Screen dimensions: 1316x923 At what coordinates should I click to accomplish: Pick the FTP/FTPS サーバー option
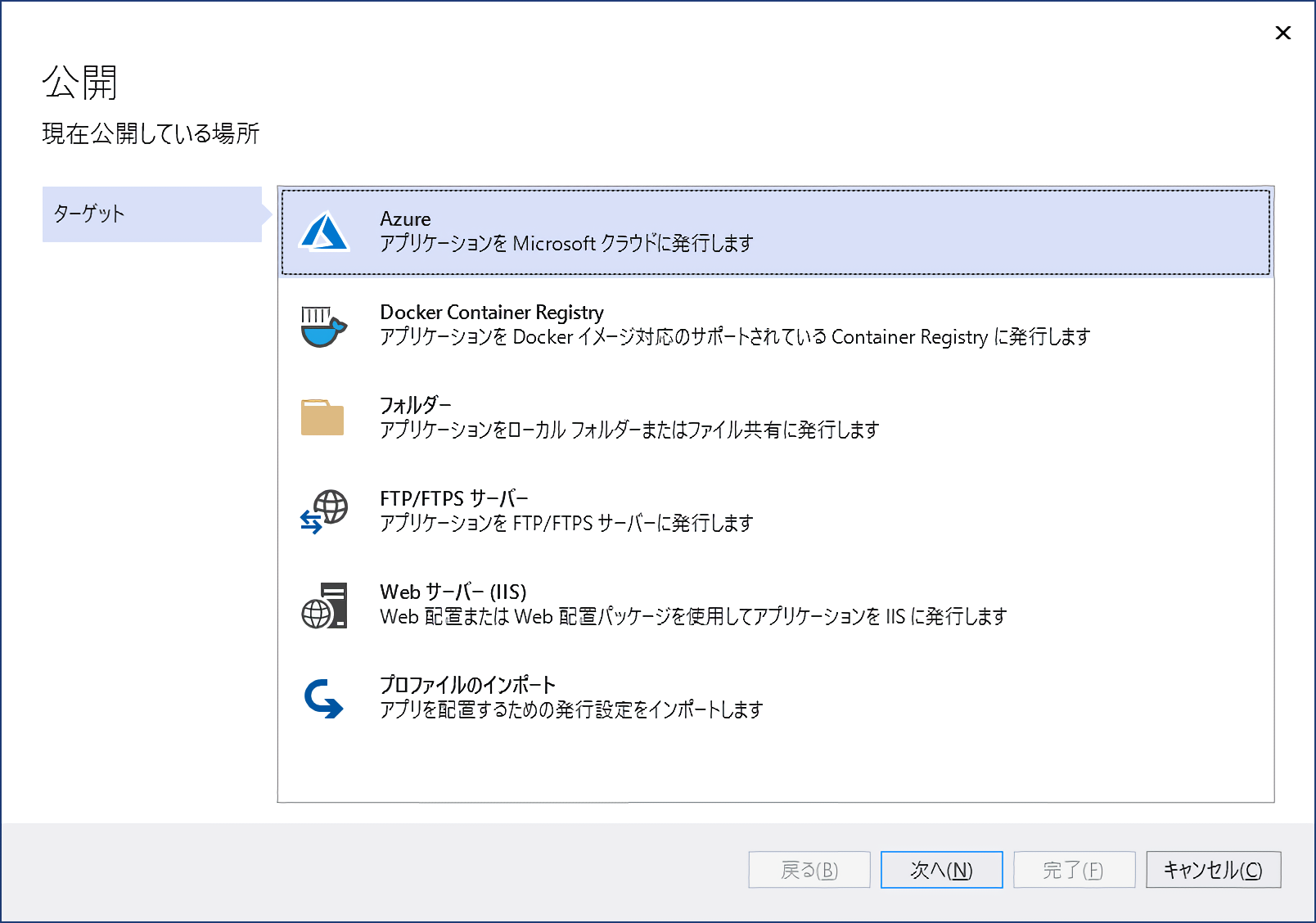pos(453,498)
